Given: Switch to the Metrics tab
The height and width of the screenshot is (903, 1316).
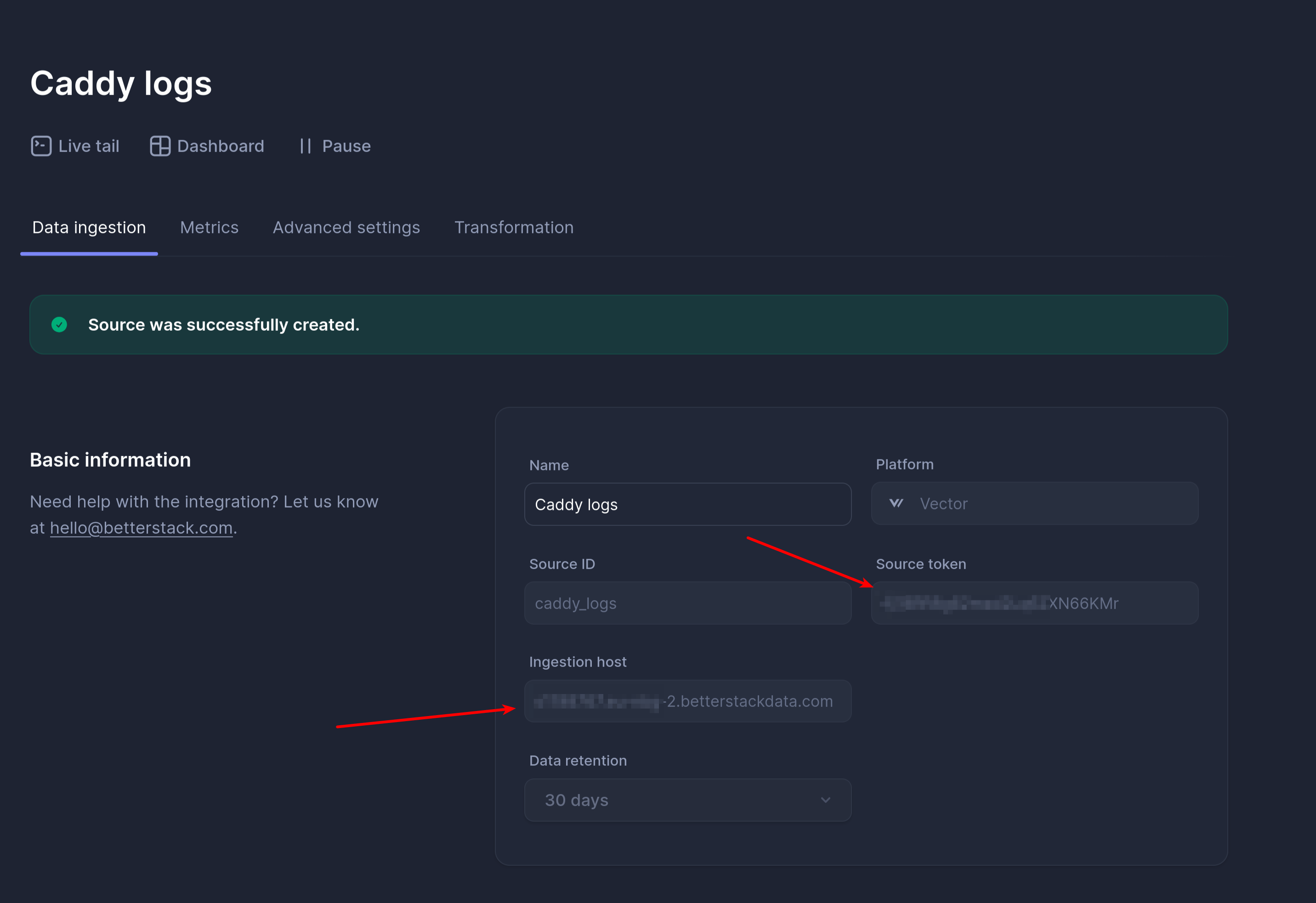Looking at the screenshot, I should (209, 228).
